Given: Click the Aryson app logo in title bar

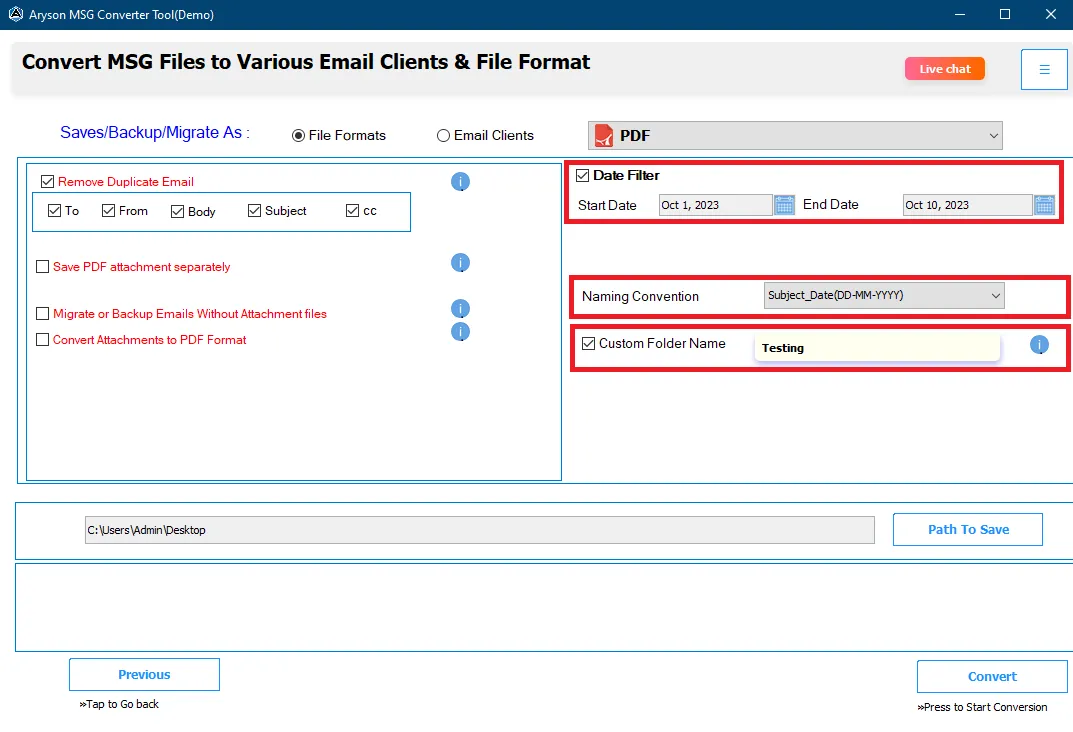Looking at the screenshot, I should [15, 14].
